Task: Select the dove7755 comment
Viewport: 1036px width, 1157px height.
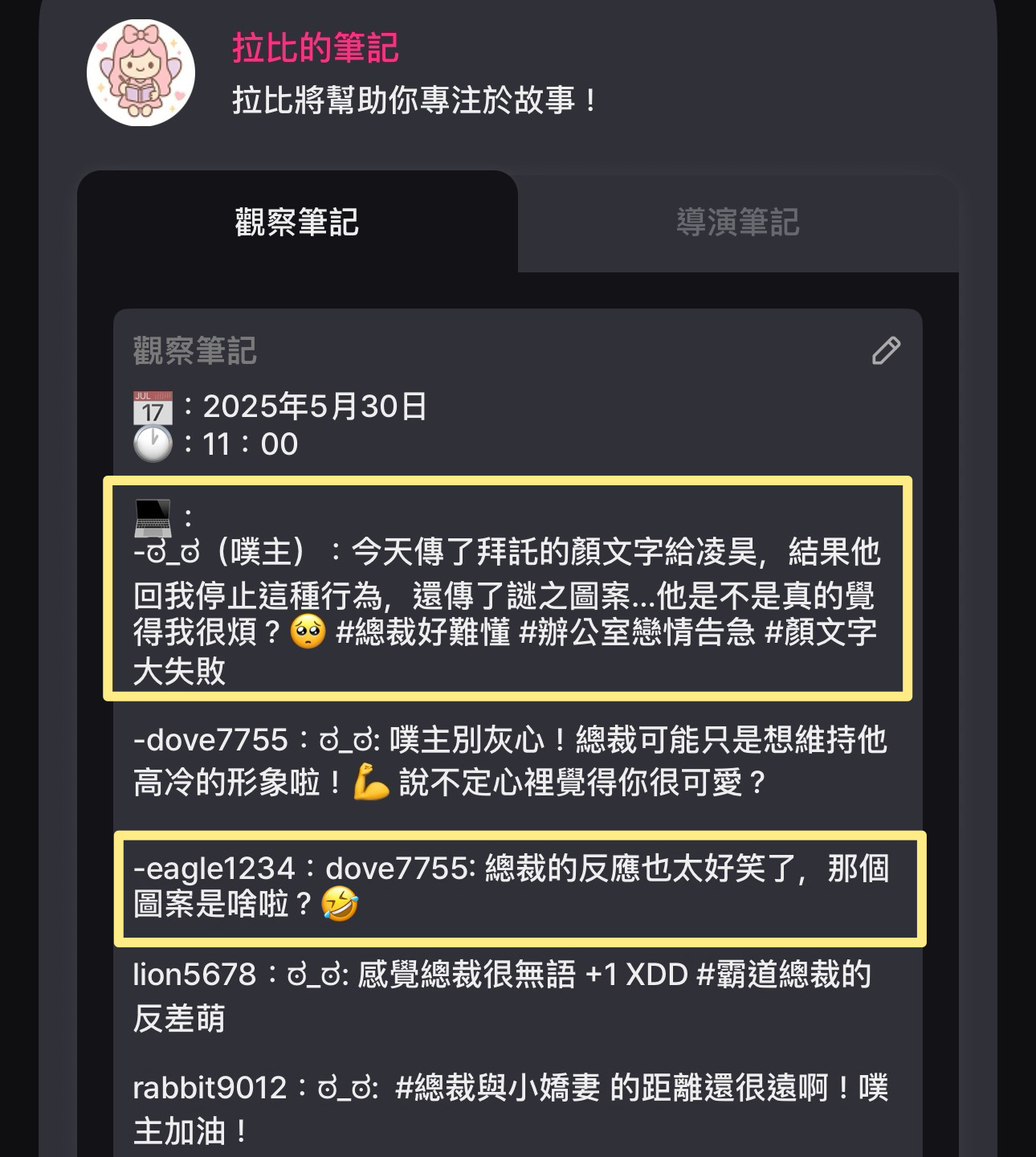Action: (x=510, y=760)
